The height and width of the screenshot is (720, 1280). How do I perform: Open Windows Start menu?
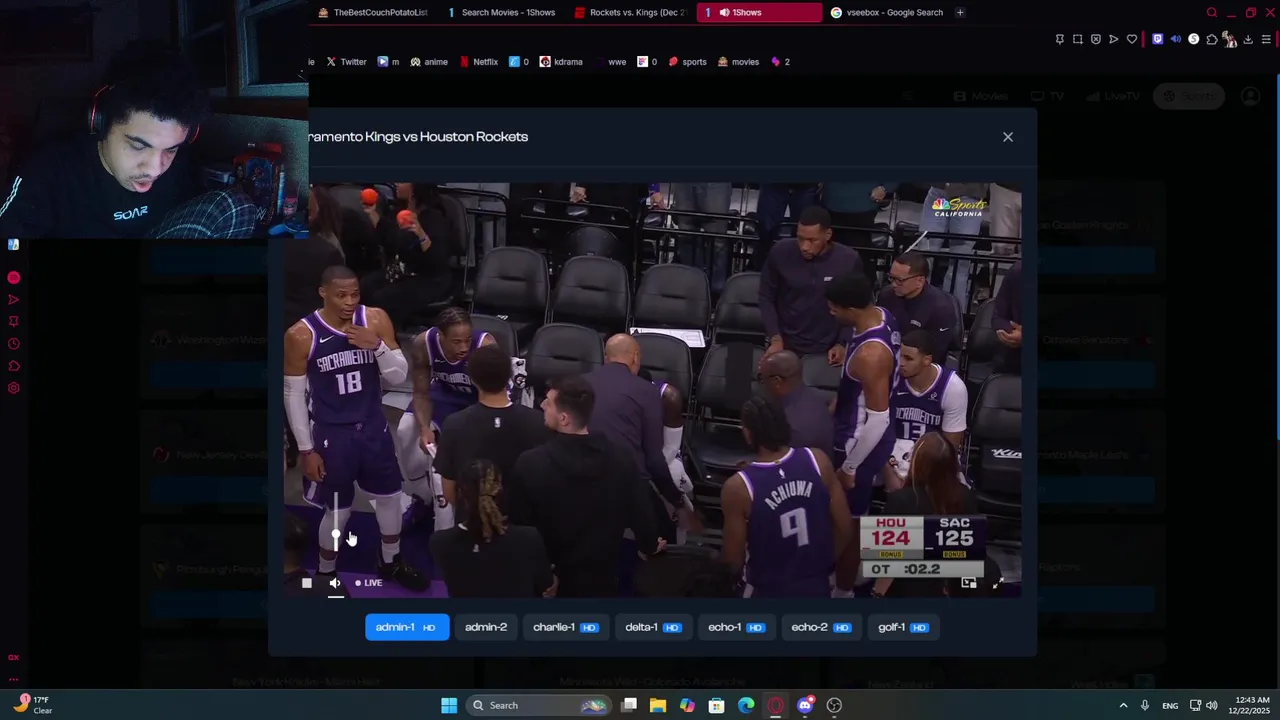(449, 706)
